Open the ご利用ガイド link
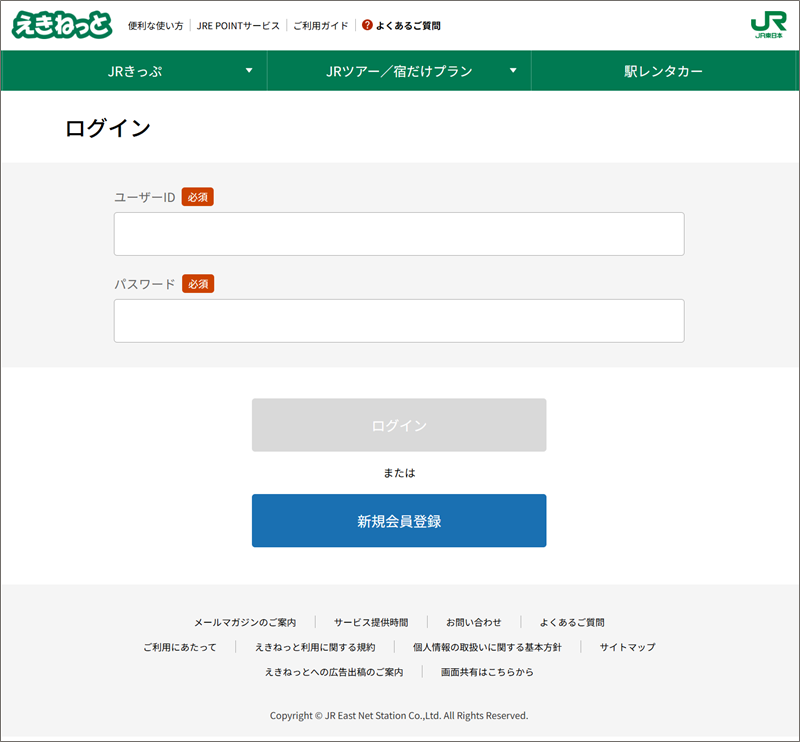This screenshot has height=742, width=800. pyautogui.click(x=320, y=25)
